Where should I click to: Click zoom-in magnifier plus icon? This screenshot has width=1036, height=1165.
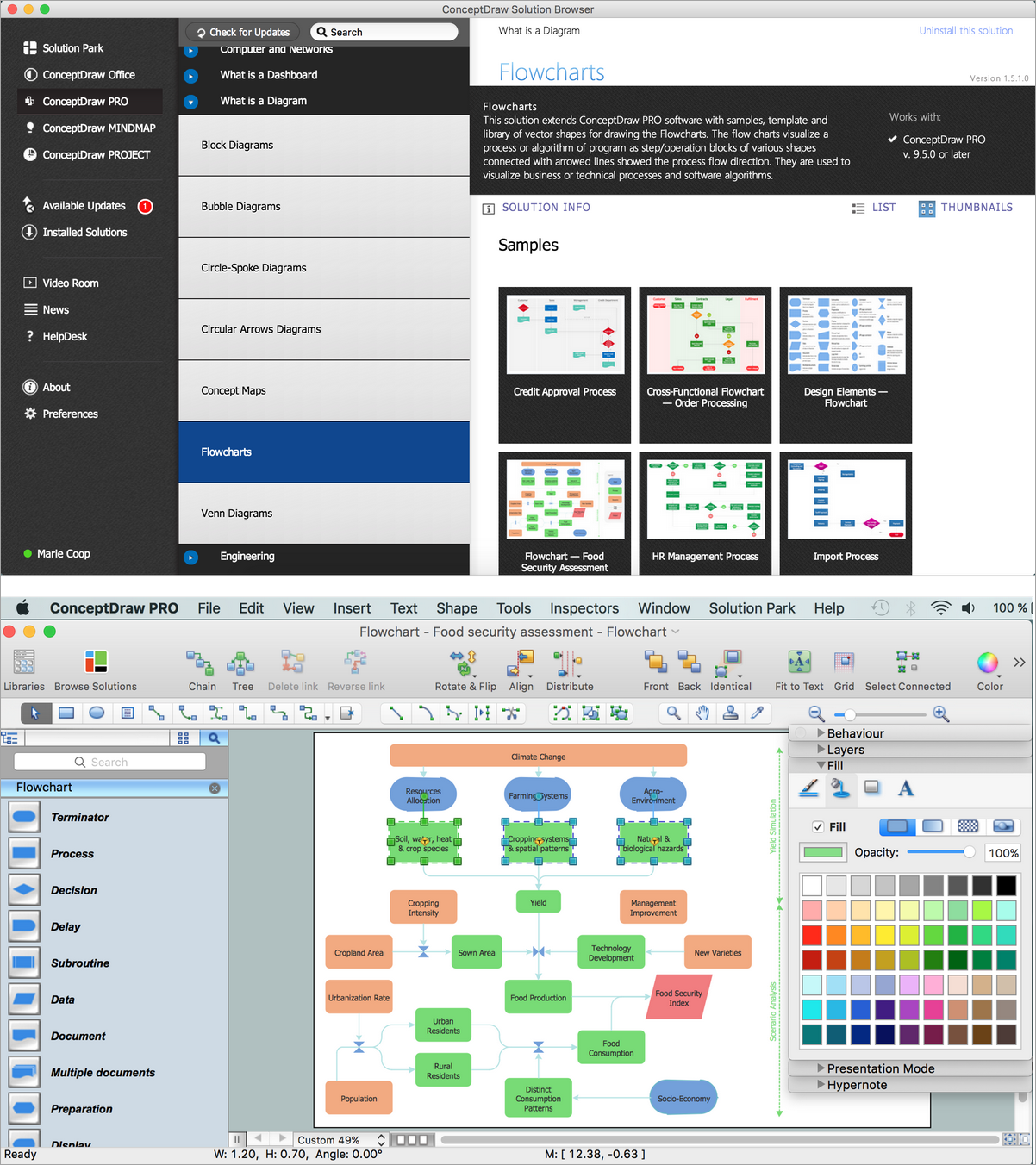tap(941, 714)
